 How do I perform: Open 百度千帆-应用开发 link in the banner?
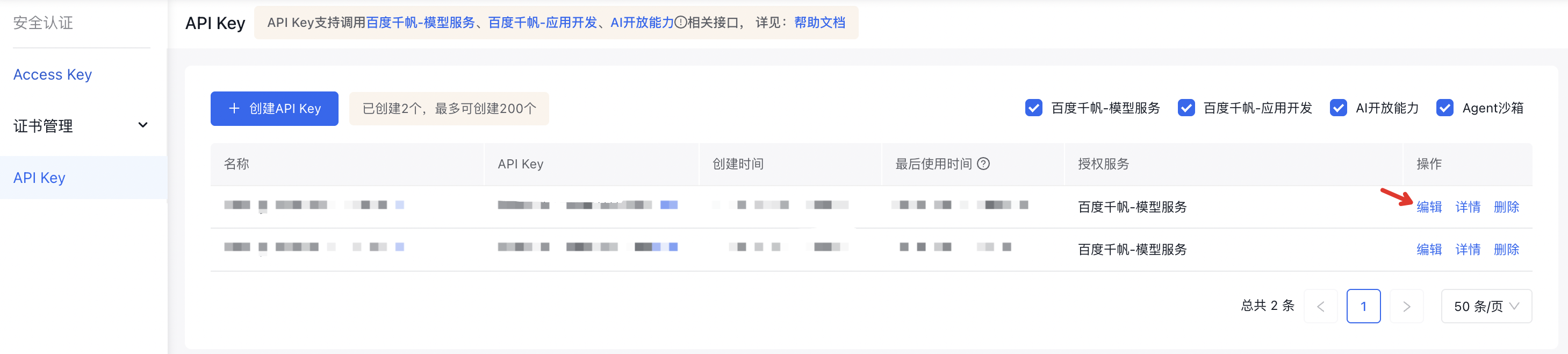[542, 23]
